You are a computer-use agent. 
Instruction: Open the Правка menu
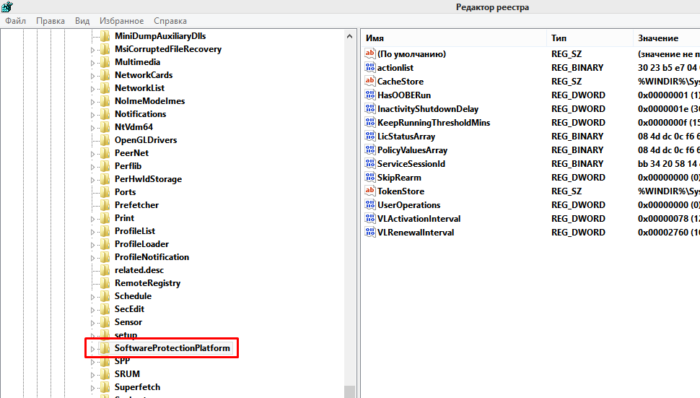[50, 21]
